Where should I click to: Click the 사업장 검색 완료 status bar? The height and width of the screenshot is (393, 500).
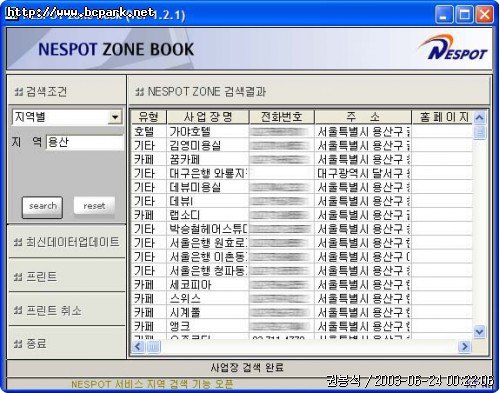[248, 368]
